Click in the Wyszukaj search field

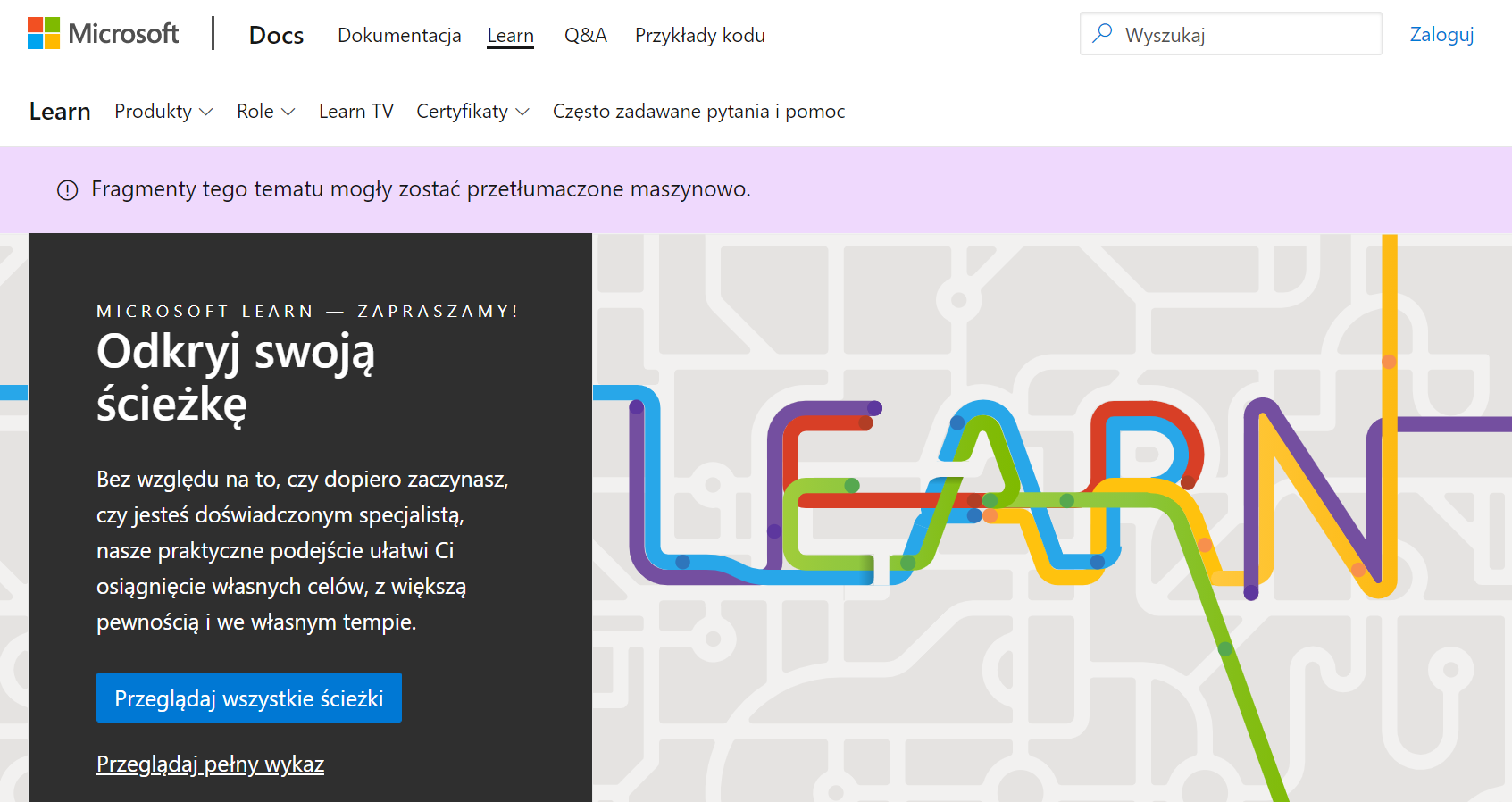(1231, 34)
